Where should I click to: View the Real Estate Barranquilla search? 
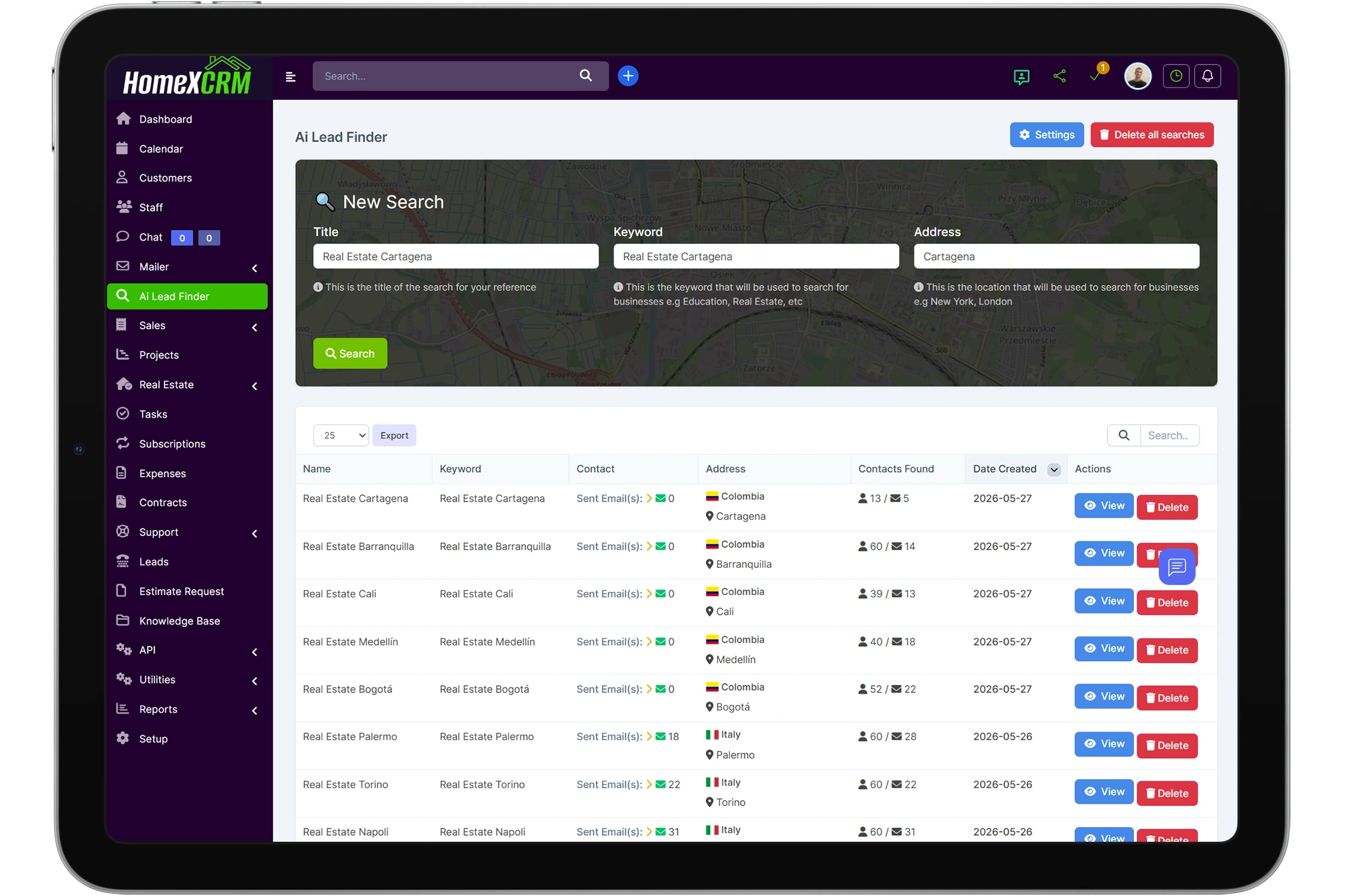click(x=1104, y=553)
